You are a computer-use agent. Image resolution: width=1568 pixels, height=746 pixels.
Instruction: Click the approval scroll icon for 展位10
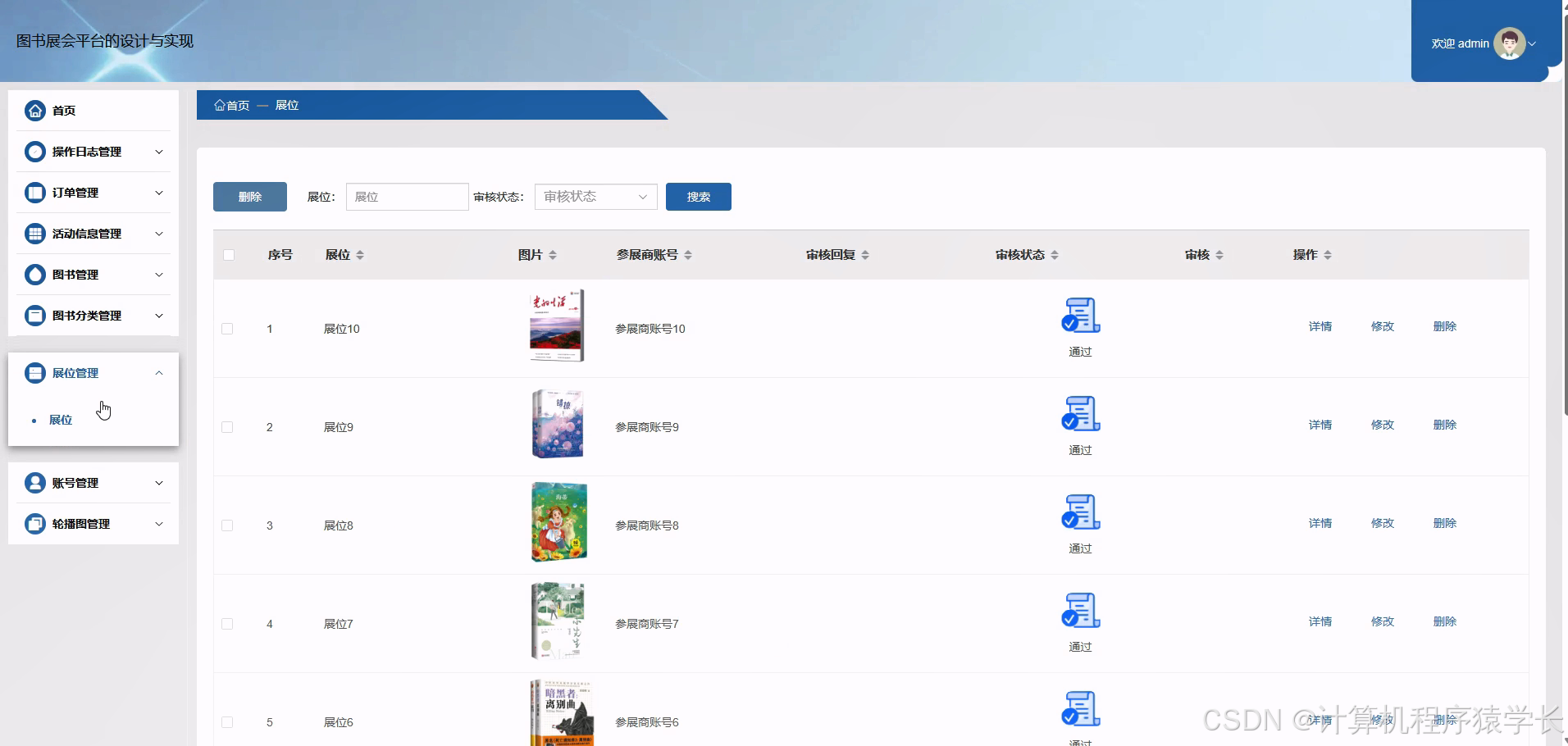[1080, 316]
